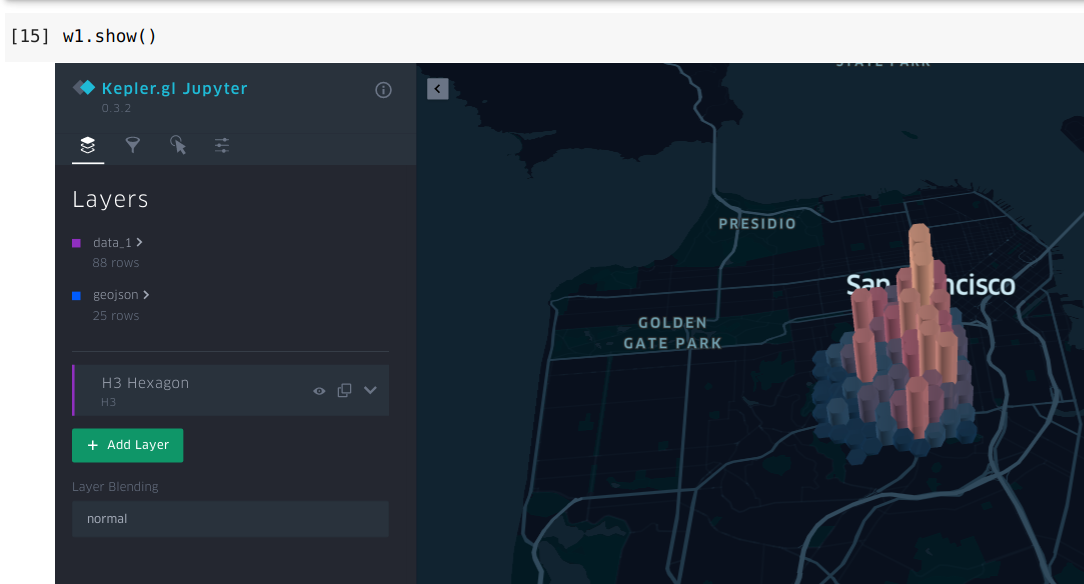Open the Base map settings panel
This screenshot has height=584, width=1084.
[222, 145]
